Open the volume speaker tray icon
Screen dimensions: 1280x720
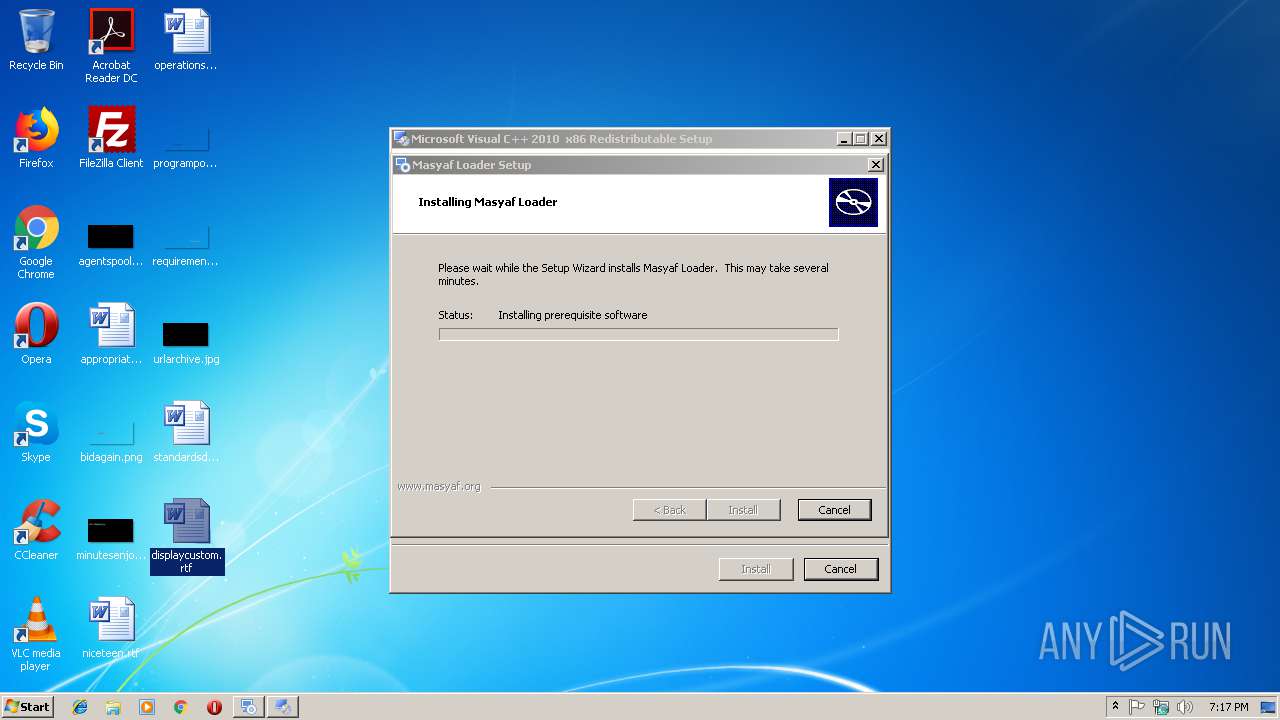[1185, 707]
